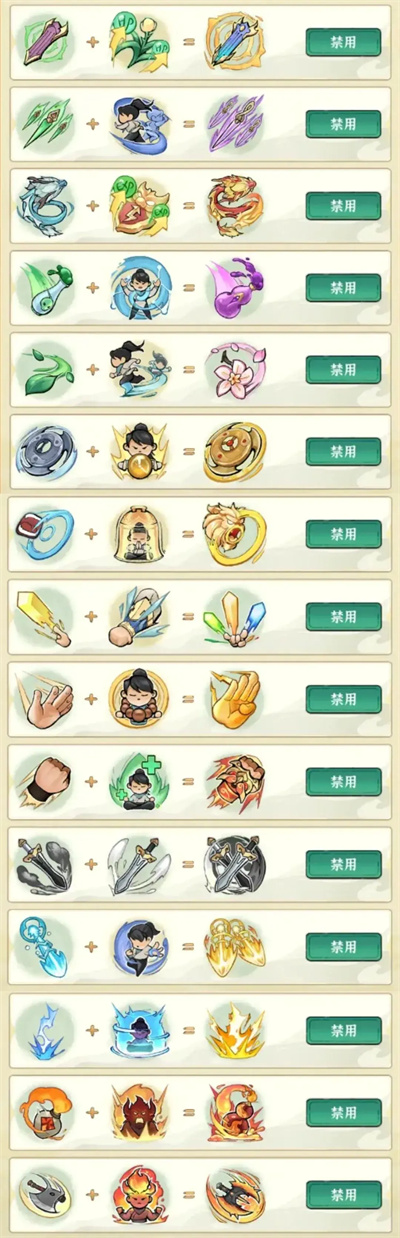This screenshot has width=400, height=1238.
Task: Click the red demon face skill icon
Action: (x=139, y=1111)
